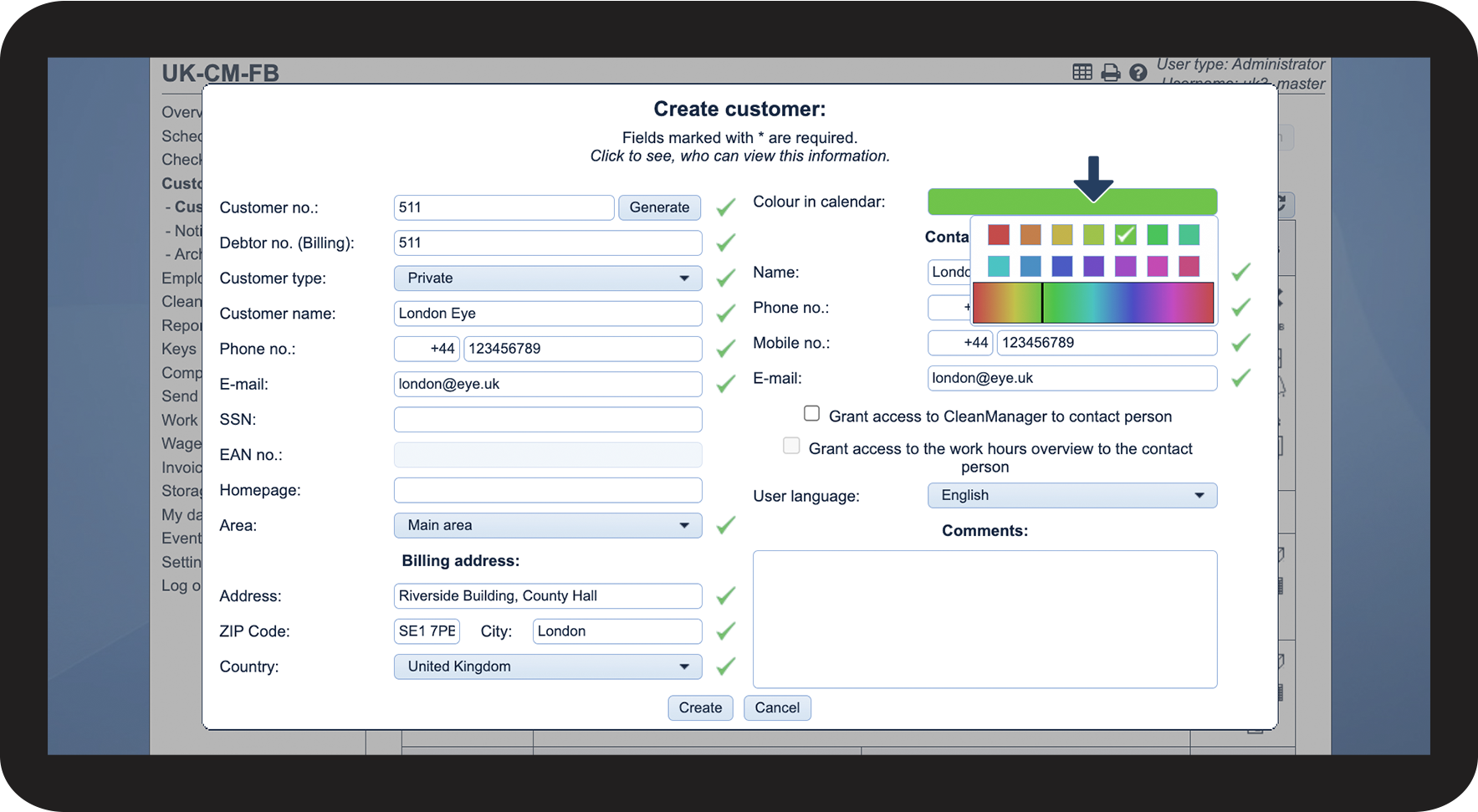Click the Mobile no. number field

click(1107, 343)
